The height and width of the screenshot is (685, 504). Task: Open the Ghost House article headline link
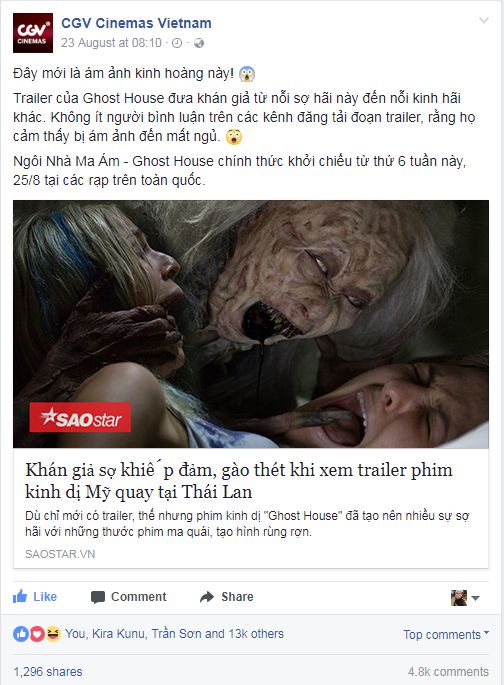[239, 481]
